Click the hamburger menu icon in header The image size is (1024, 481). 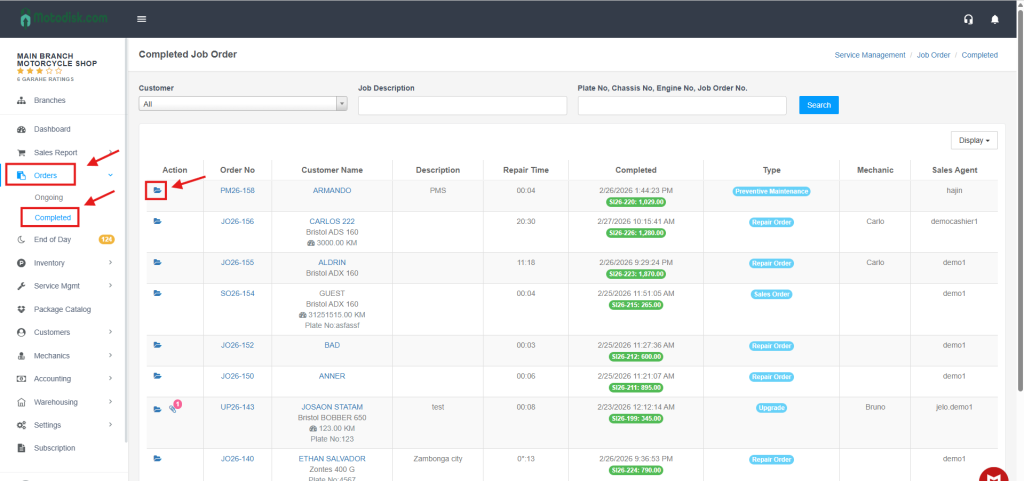click(142, 19)
